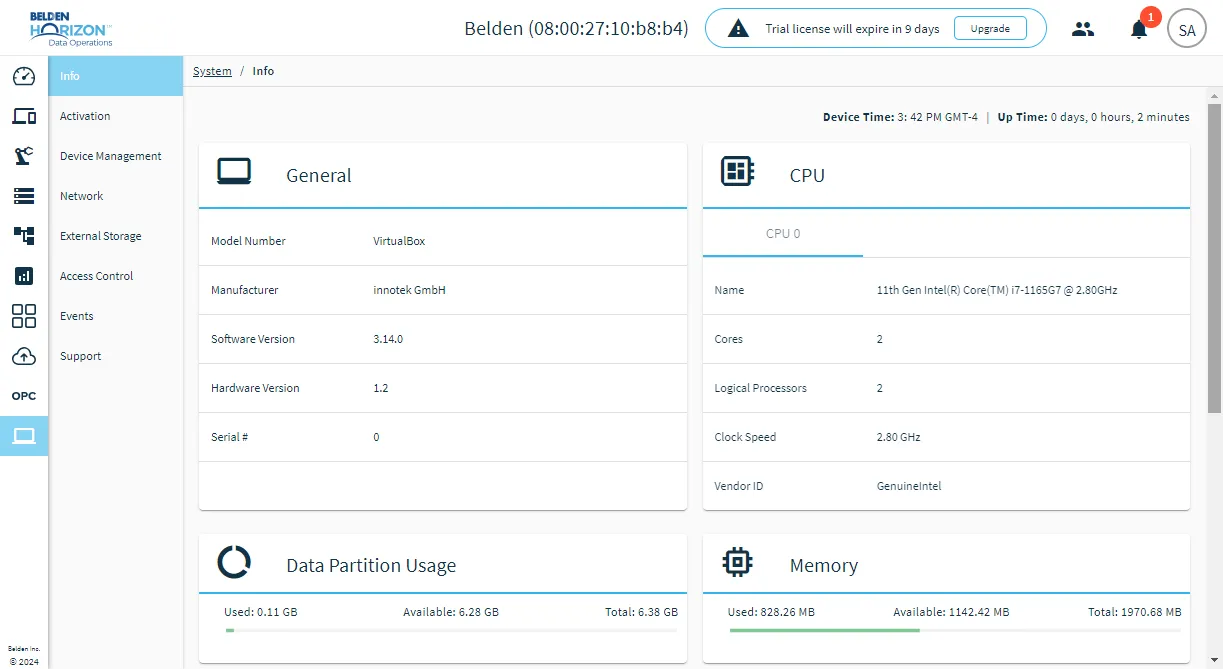The image size is (1223, 669).
Task: Click the Clock Speed value 2.80 GHz
Action: point(899,437)
